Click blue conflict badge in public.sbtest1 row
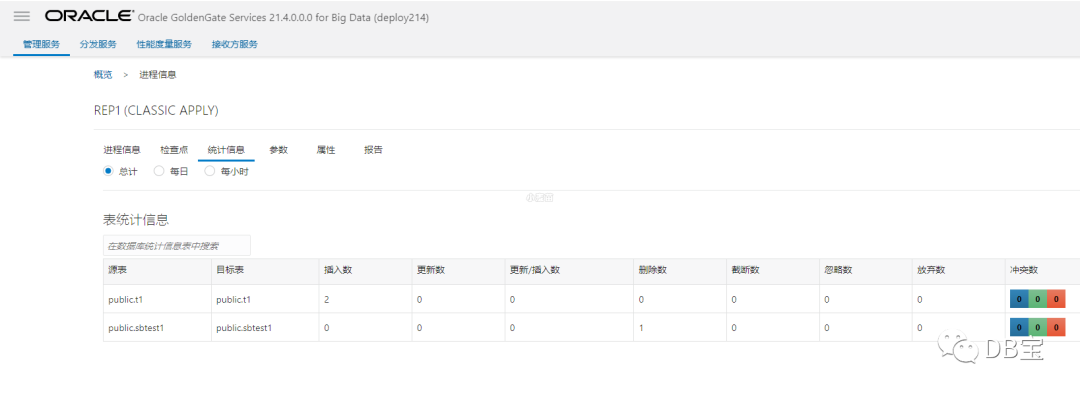 [1019, 327]
